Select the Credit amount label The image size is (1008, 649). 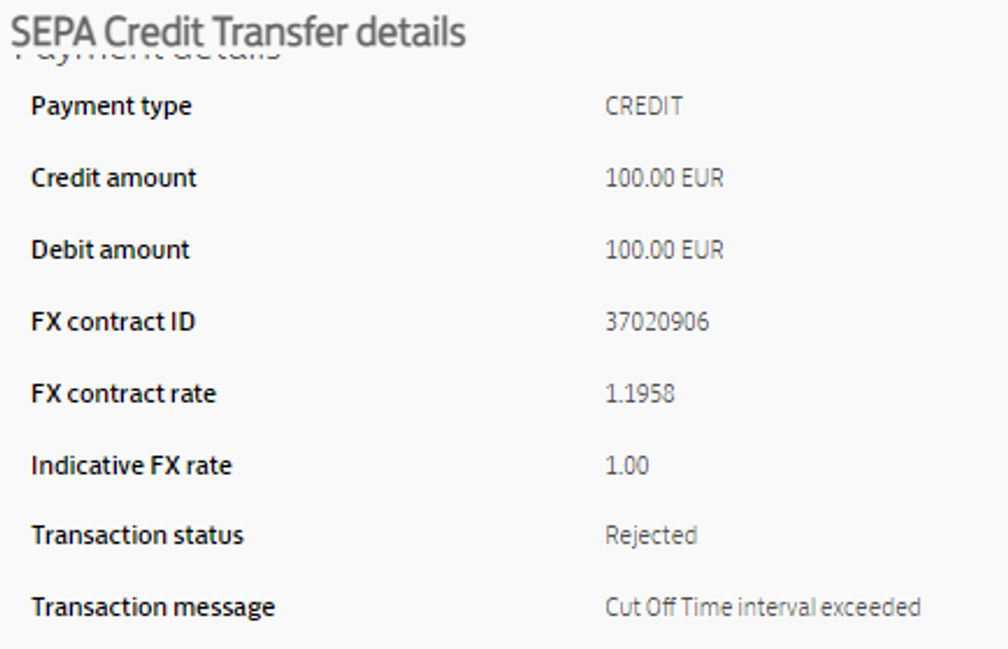point(114,178)
